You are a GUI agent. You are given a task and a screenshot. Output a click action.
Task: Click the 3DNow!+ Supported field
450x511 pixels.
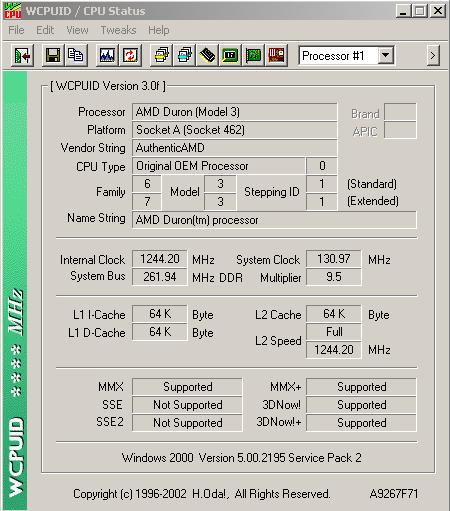pyautogui.click(x=361, y=423)
